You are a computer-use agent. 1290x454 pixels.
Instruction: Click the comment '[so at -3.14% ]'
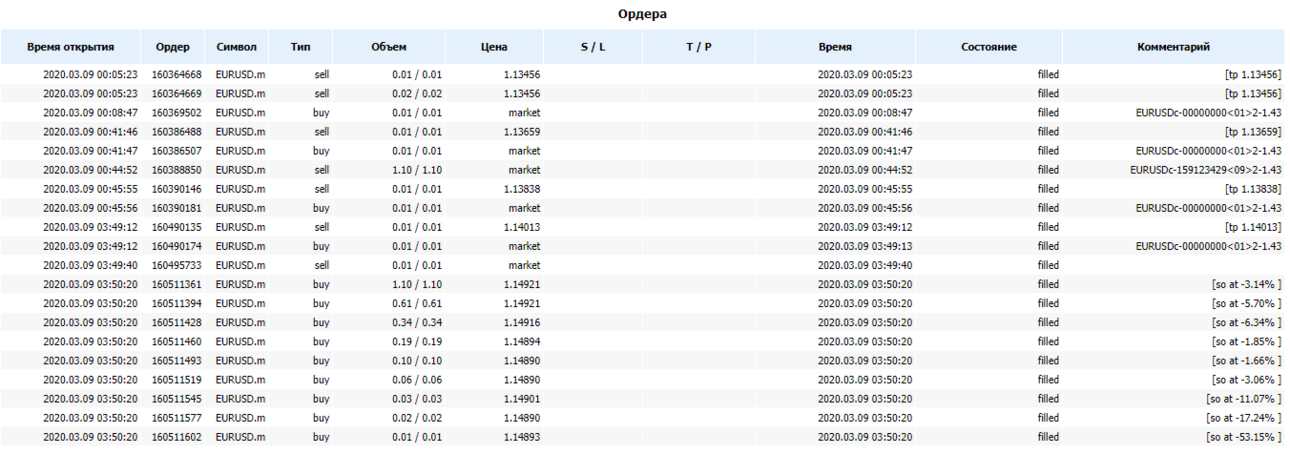click(x=1246, y=284)
